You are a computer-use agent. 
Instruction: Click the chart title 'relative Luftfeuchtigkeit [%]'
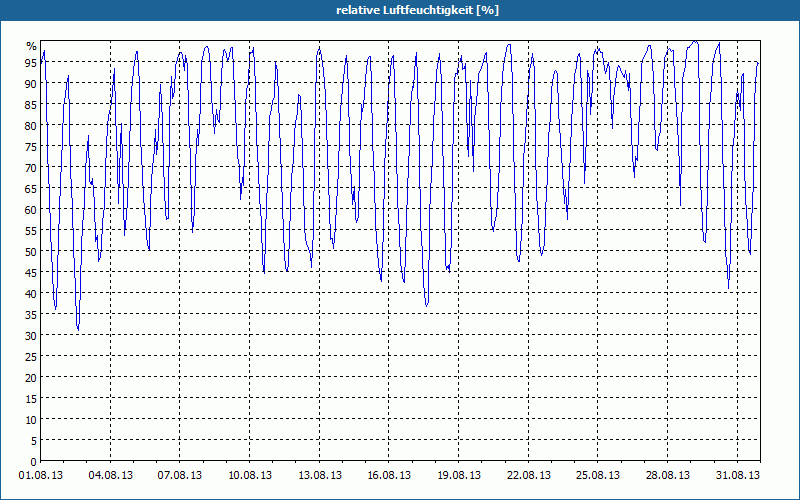[x=417, y=10]
